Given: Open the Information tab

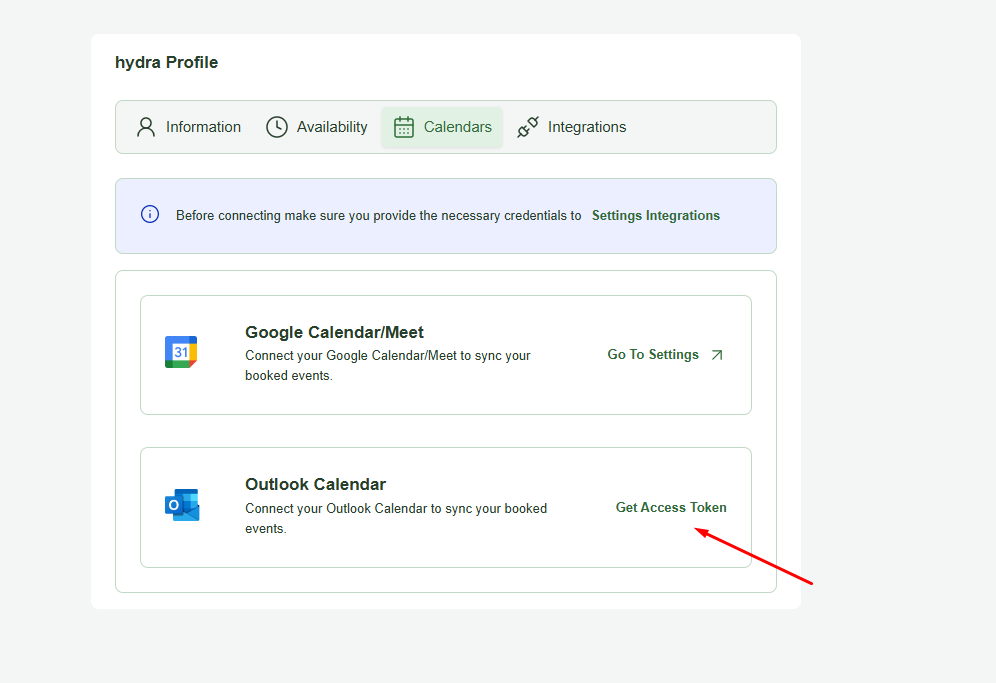Looking at the screenshot, I should coord(189,127).
